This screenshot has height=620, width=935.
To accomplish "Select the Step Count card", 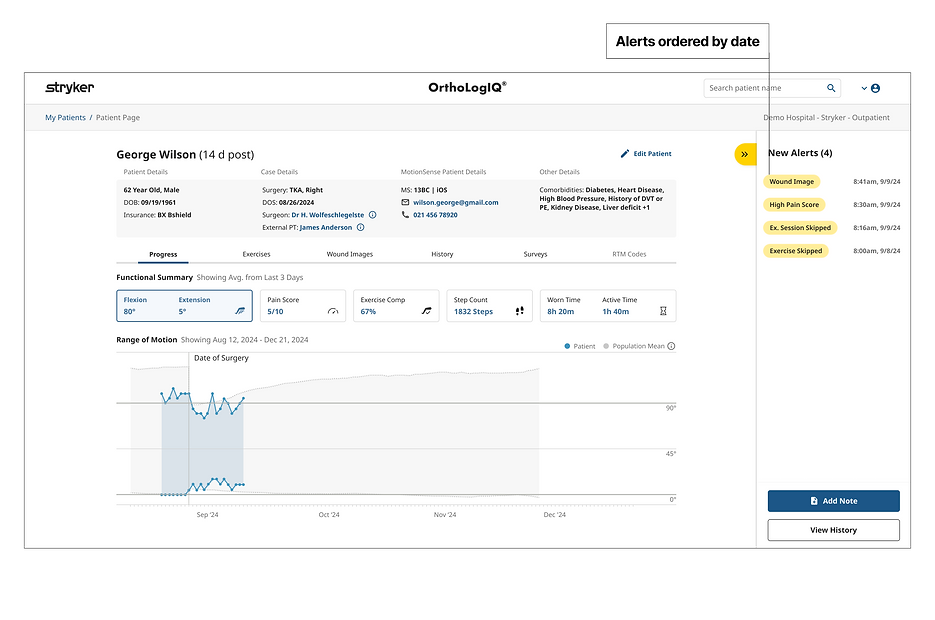I will tap(490, 306).
